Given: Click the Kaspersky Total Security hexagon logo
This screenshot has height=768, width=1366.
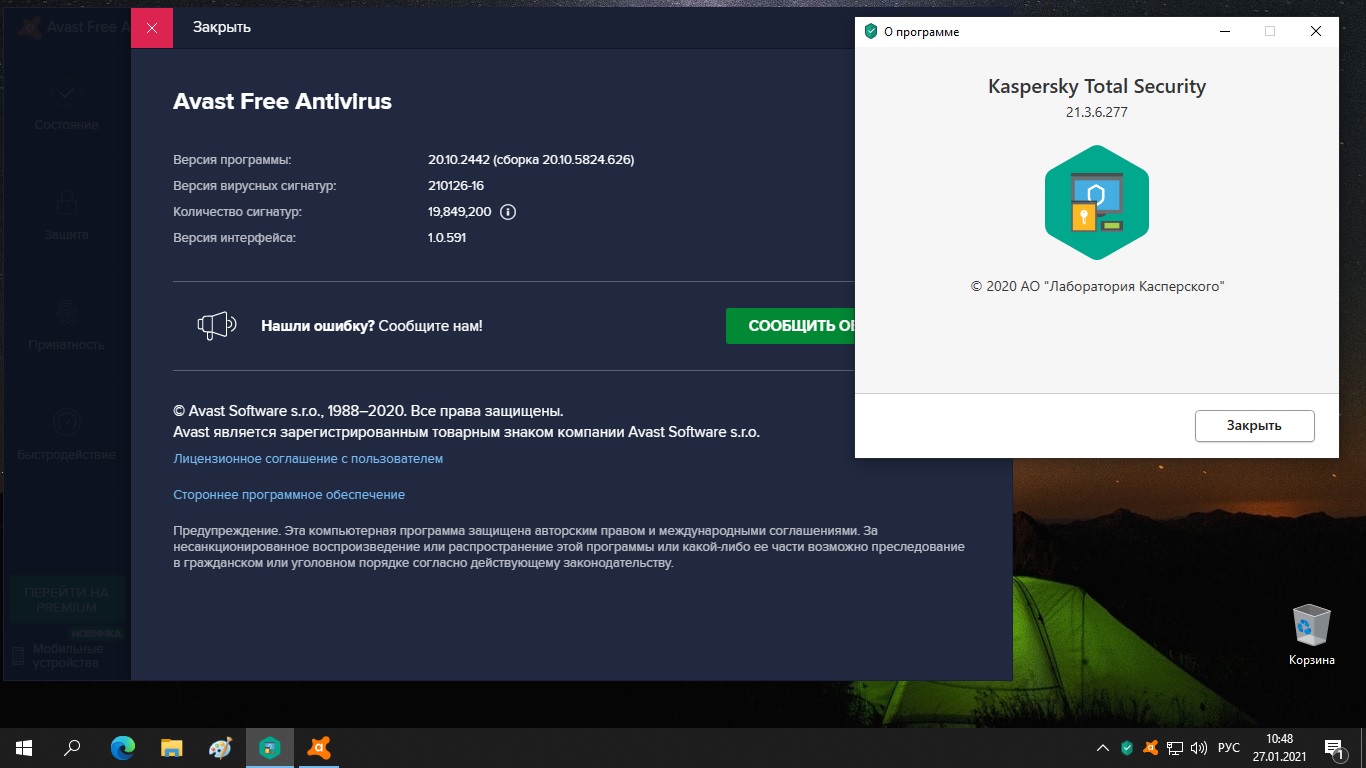Looking at the screenshot, I should click(x=1097, y=203).
